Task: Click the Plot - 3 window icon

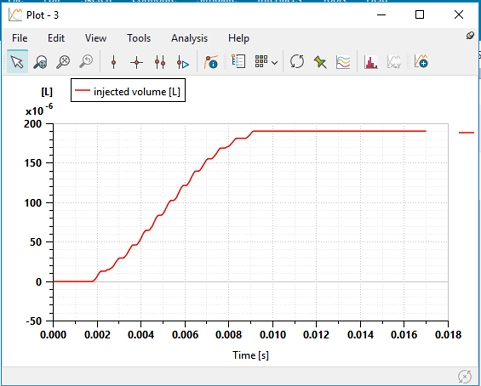Action: [15, 15]
